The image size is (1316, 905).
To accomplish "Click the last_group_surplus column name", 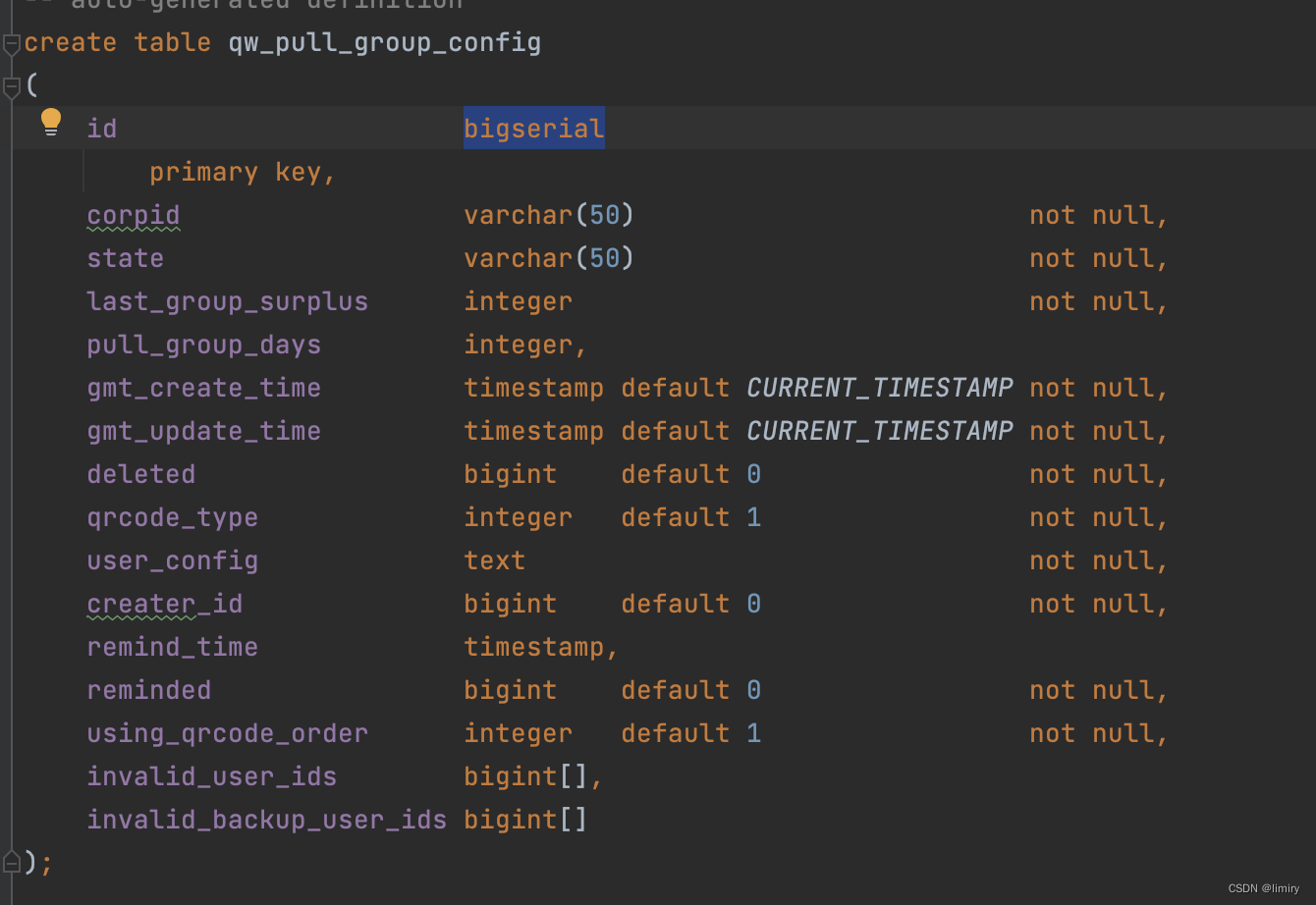I will click(x=228, y=301).
